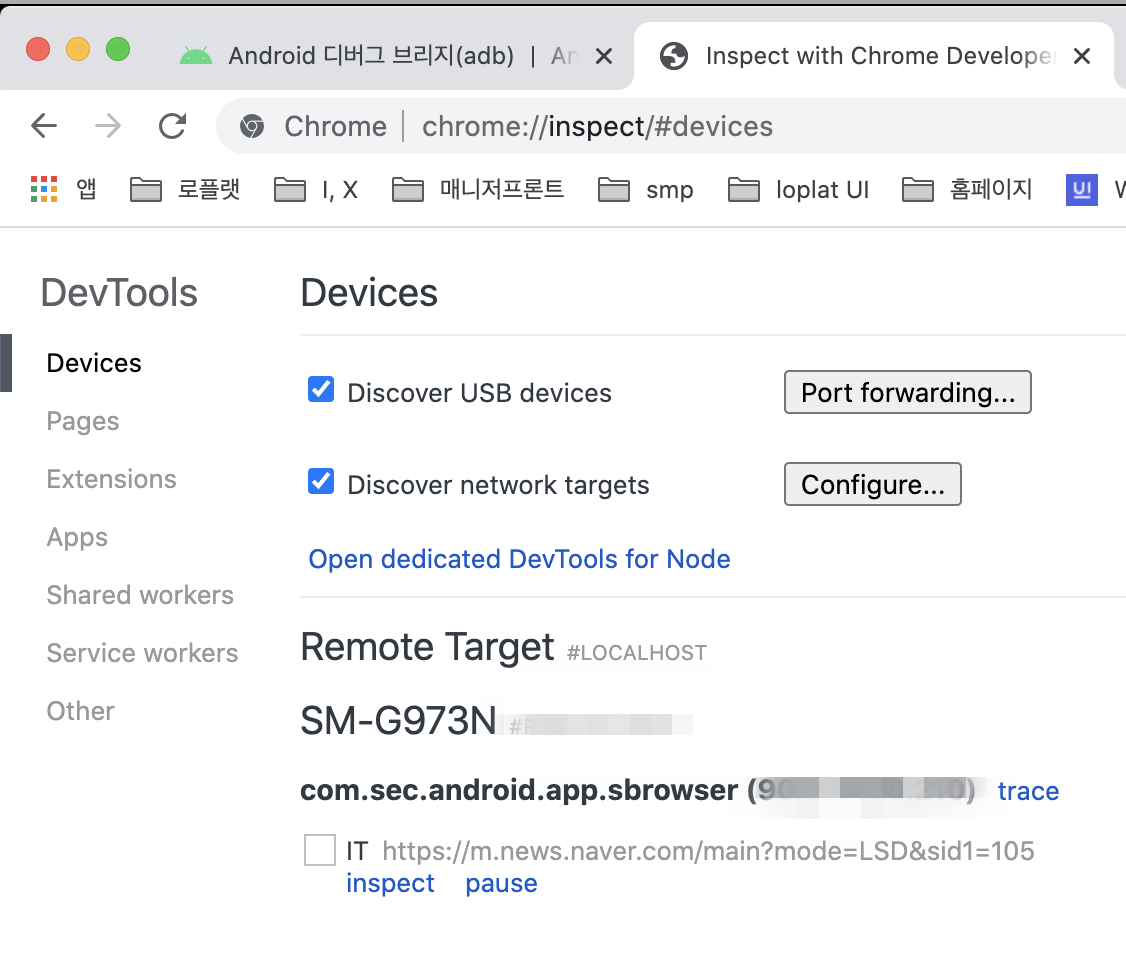Open the Port forwarding... dialog
The height and width of the screenshot is (954, 1126).
click(x=908, y=392)
